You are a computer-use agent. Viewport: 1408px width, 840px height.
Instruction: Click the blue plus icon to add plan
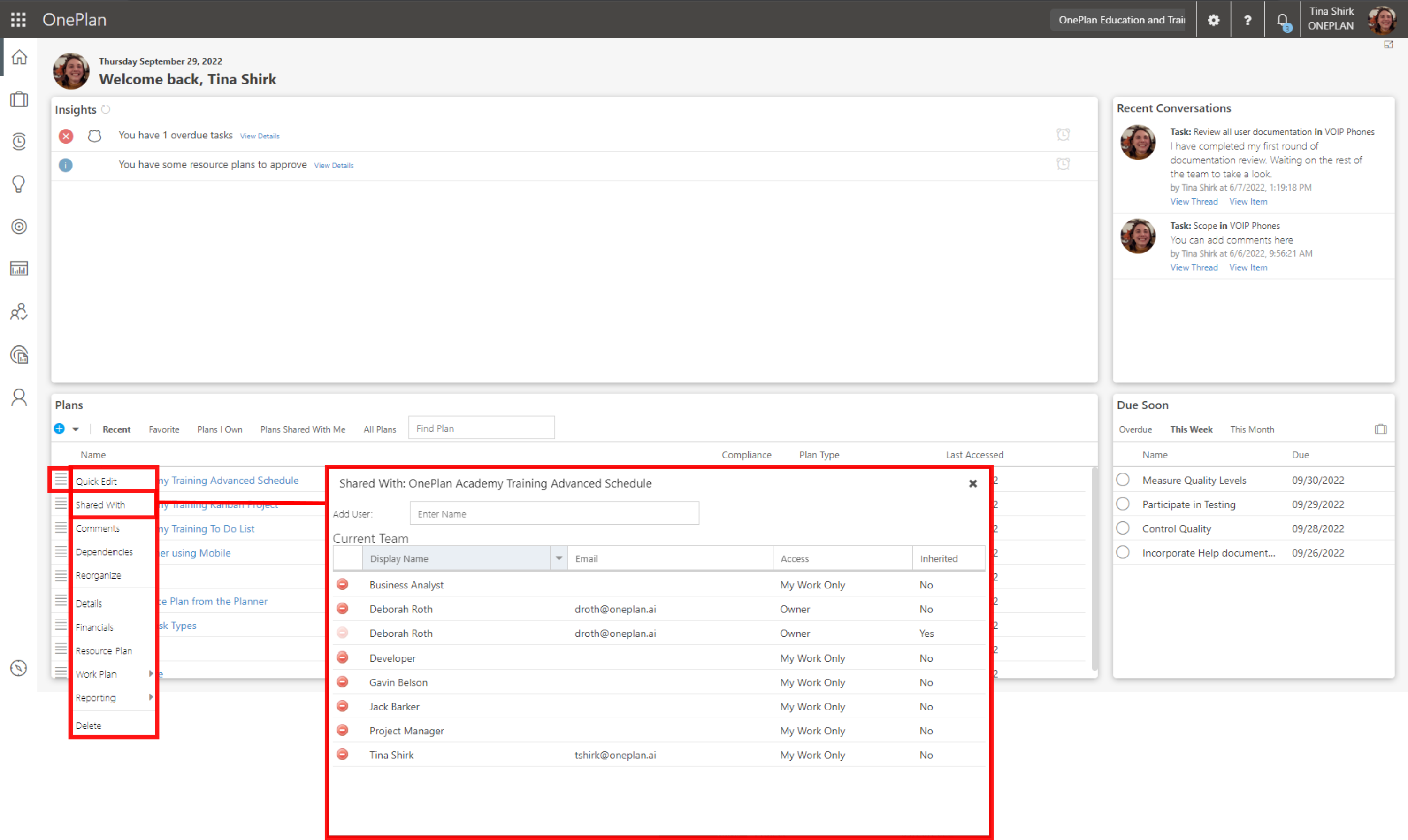60,428
